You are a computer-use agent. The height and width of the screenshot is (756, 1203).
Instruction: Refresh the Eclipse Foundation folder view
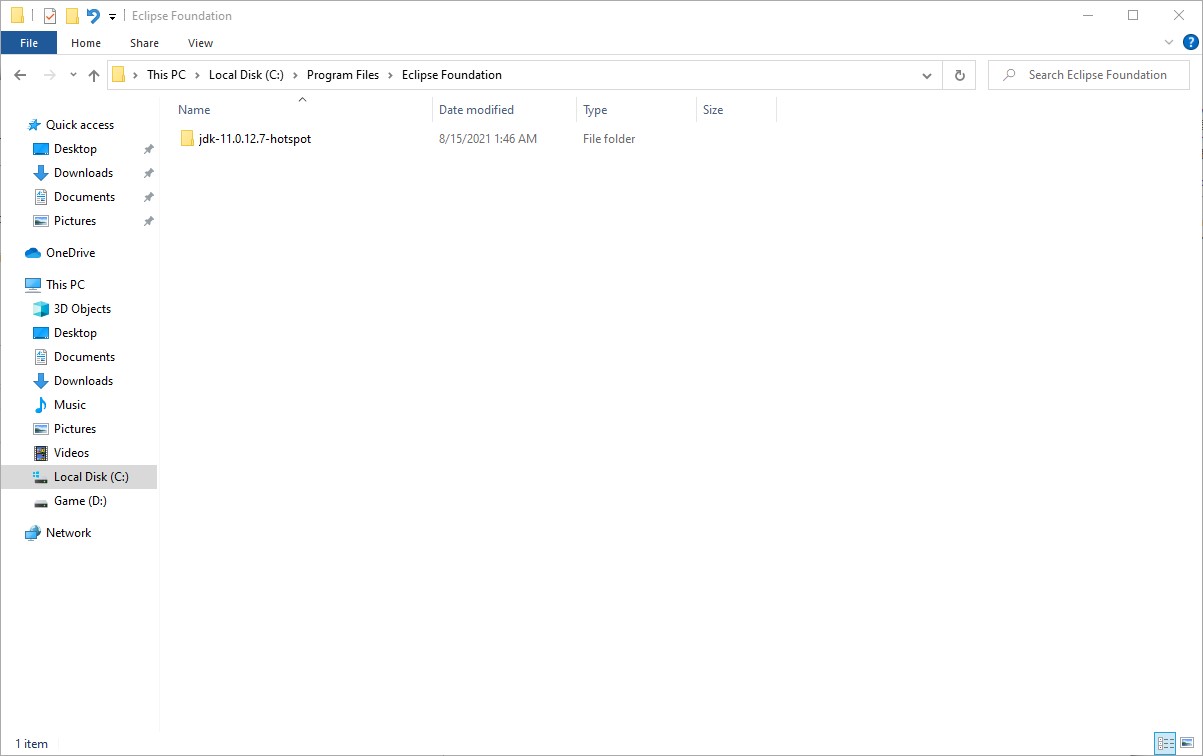pos(960,75)
